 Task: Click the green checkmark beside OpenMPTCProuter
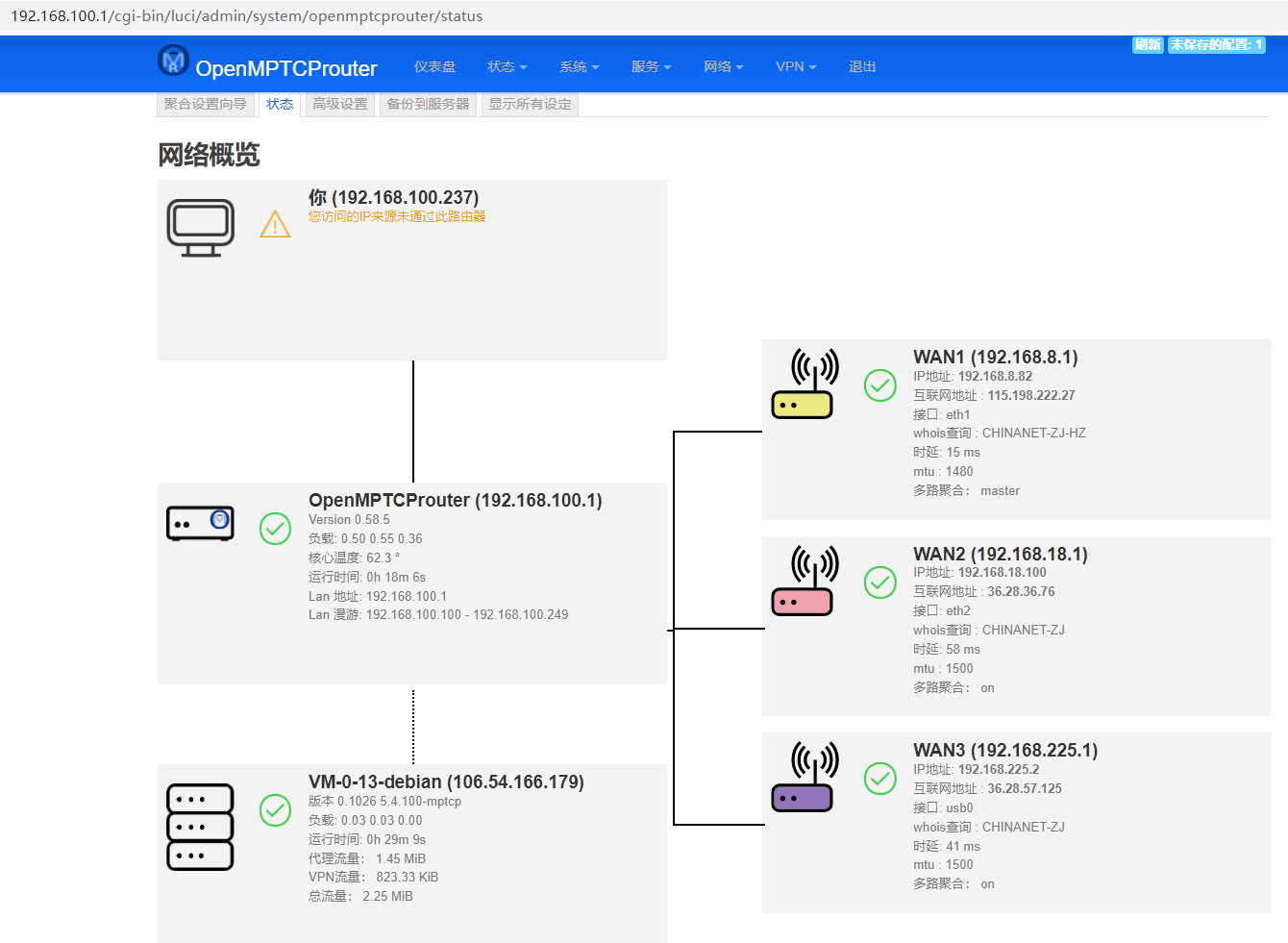click(x=275, y=528)
